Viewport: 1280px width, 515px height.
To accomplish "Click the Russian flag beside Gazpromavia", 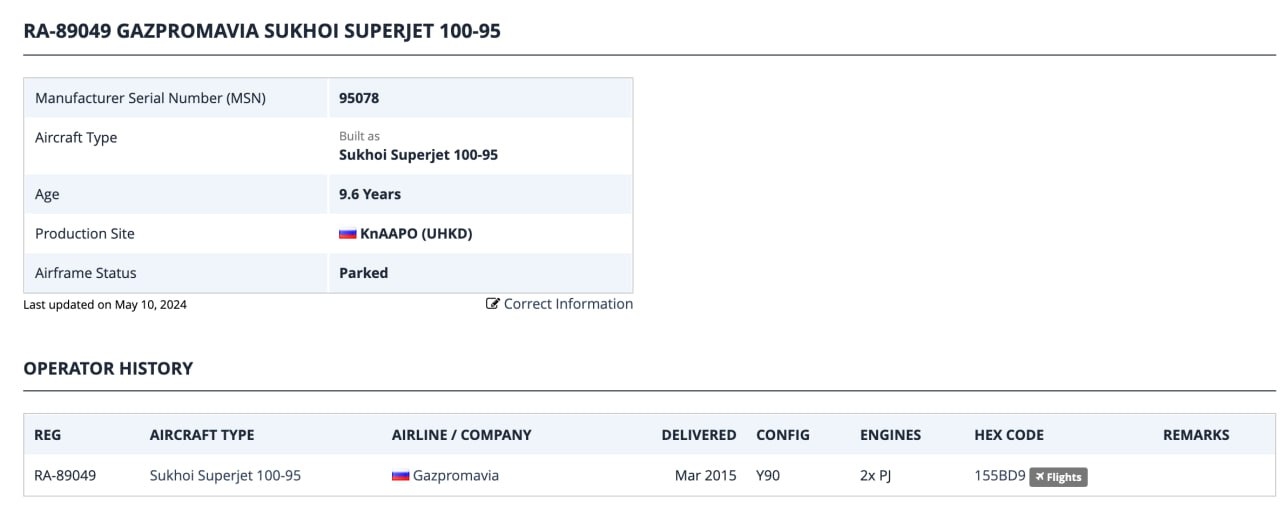I will tap(400, 476).
